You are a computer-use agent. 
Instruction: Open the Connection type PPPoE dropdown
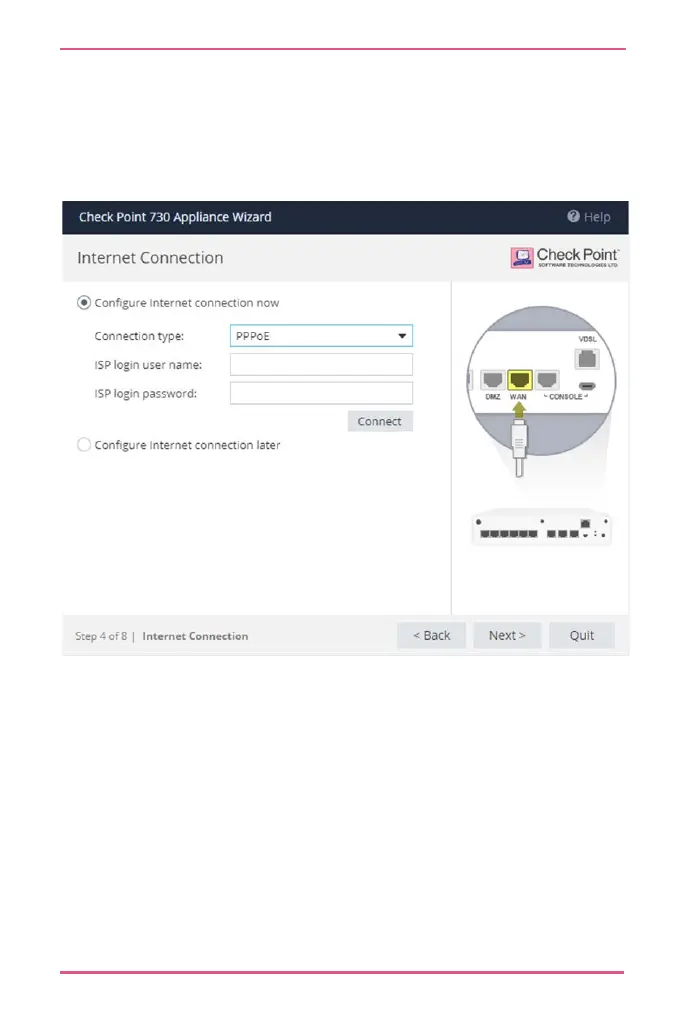point(321,336)
